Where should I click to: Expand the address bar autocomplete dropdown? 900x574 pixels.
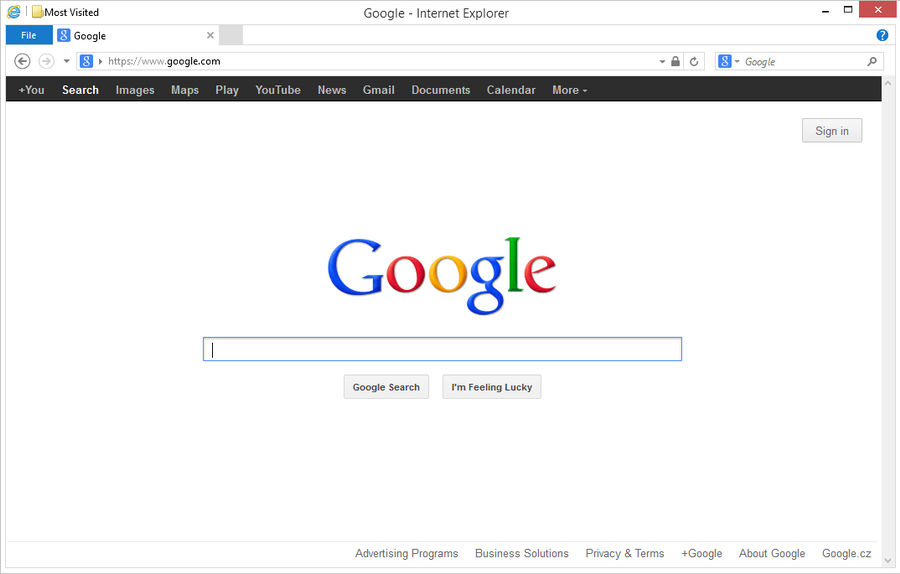pos(662,61)
